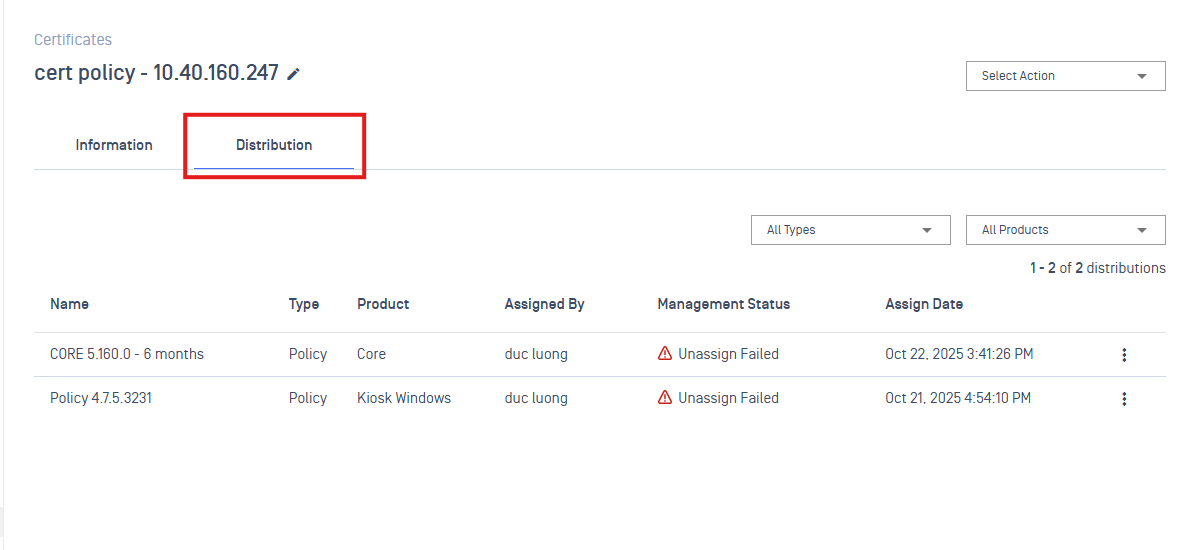The width and height of the screenshot is (1182, 550).
Task: Select the Distribution tab
Action: click(x=274, y=145)
